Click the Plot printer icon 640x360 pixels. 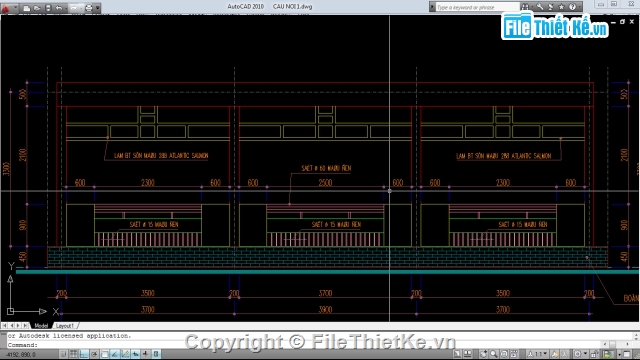89,8
